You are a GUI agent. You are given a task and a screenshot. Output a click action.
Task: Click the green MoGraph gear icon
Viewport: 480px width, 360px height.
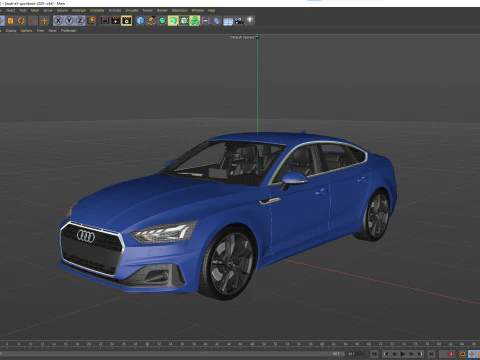coord(184,21)
